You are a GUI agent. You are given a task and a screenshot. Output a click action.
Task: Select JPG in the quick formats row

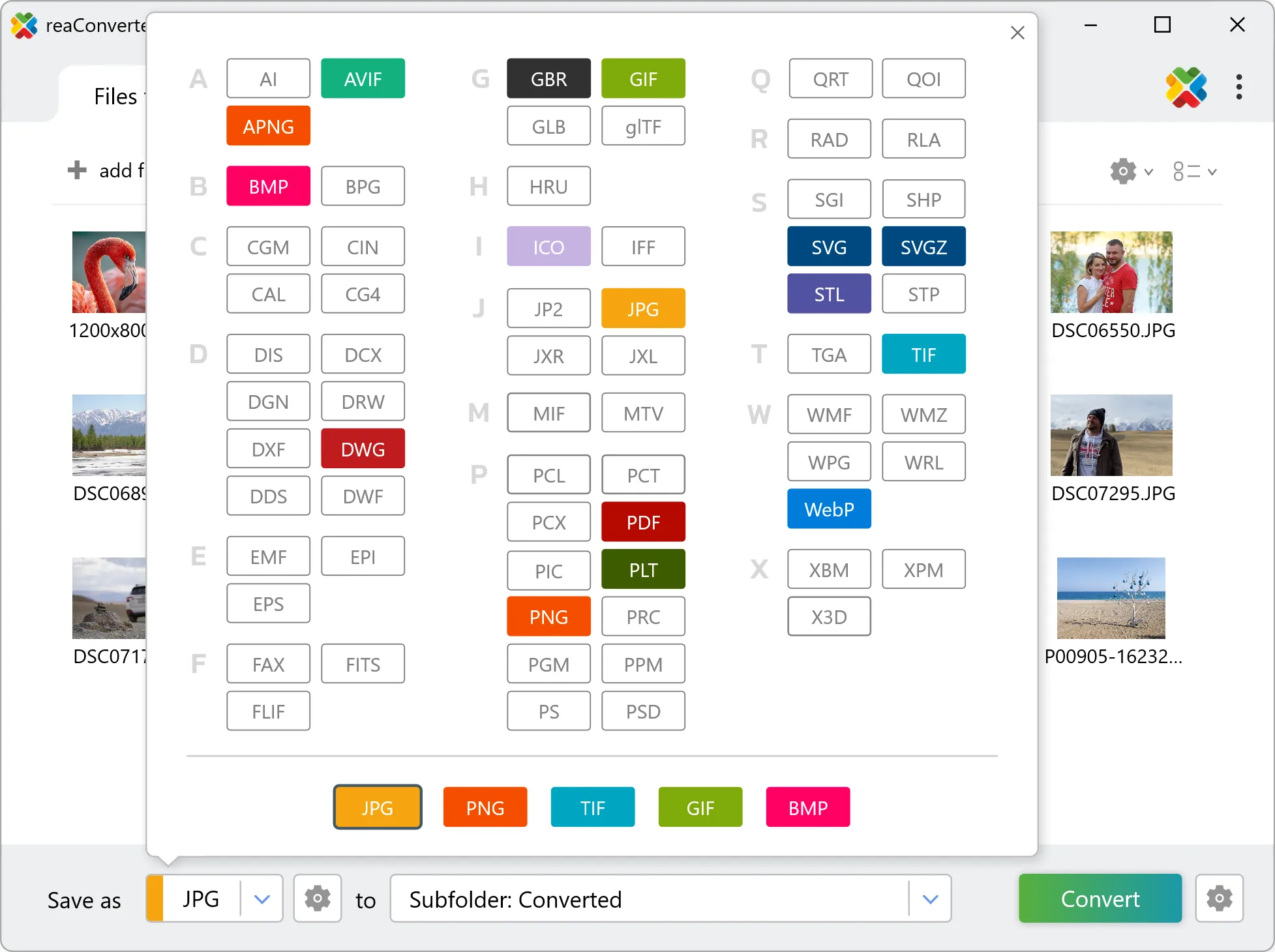point(378,807)
